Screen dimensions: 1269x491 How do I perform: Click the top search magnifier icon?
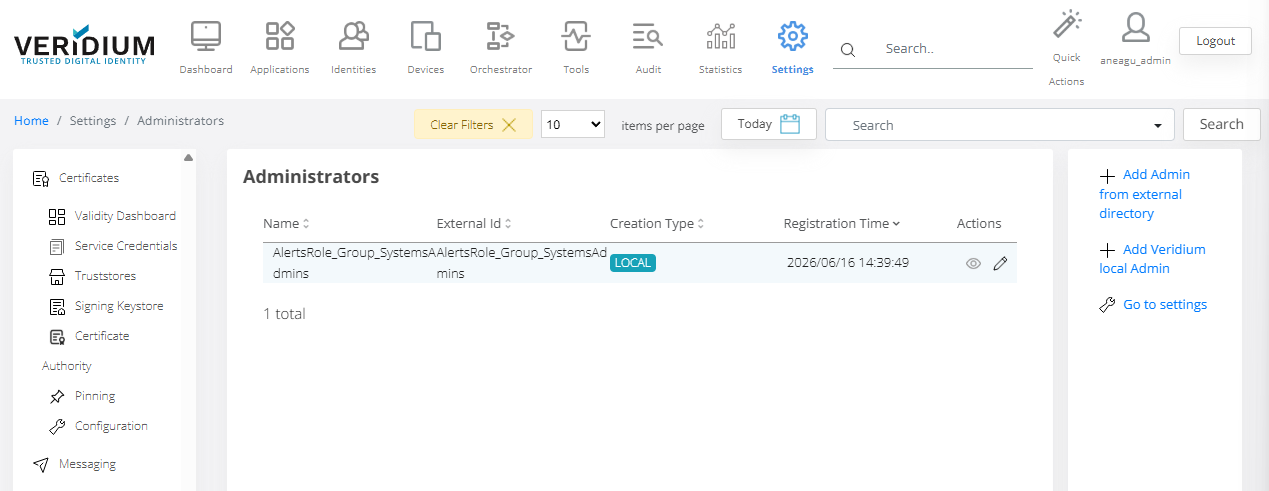pyautogui.click(x=848, y=49)
